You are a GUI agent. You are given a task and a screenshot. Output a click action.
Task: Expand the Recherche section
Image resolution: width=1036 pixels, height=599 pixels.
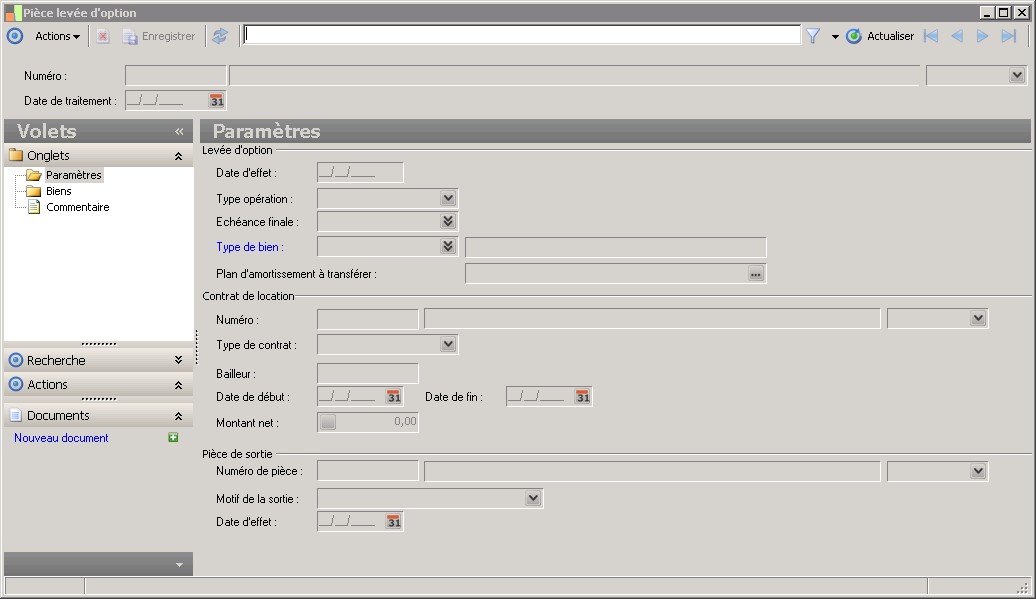coord(178,360)
